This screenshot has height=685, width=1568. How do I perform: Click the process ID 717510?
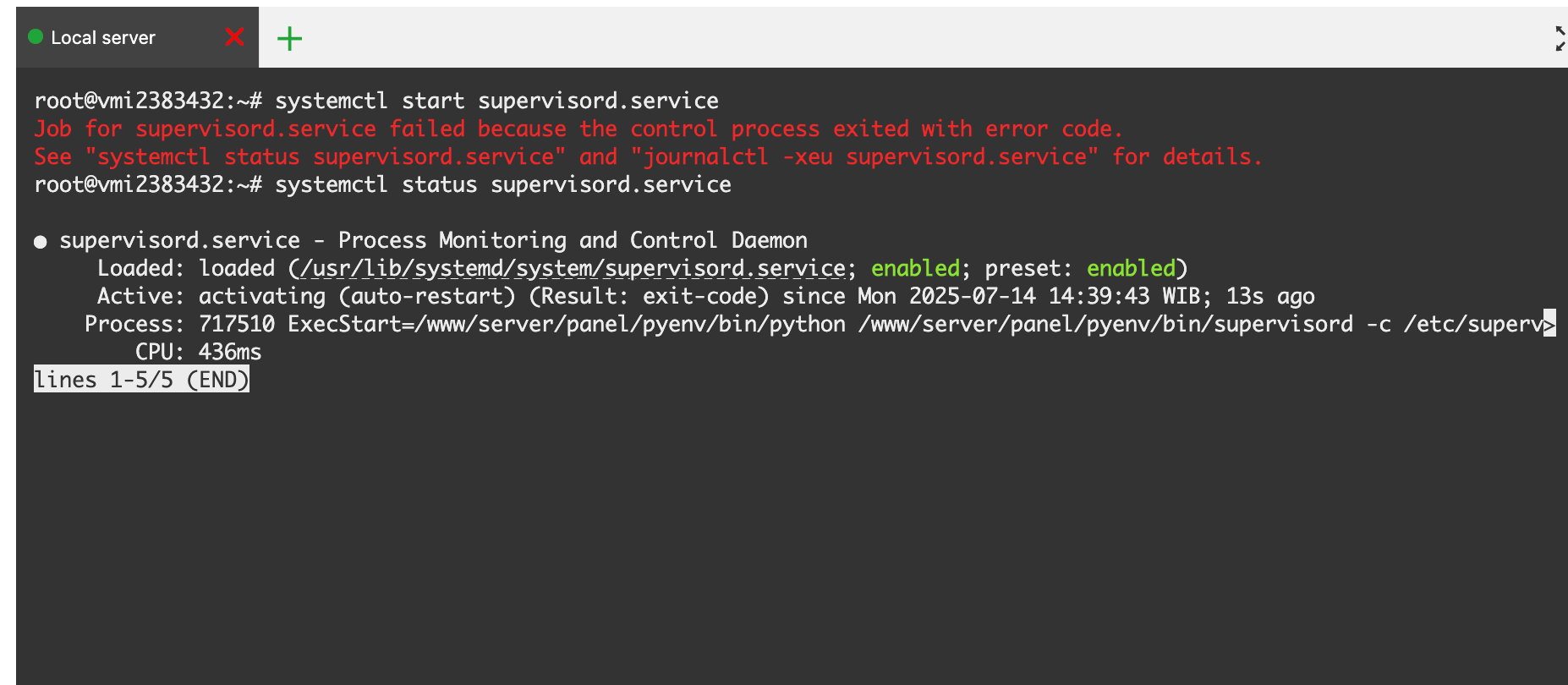[x=237, y=324]
